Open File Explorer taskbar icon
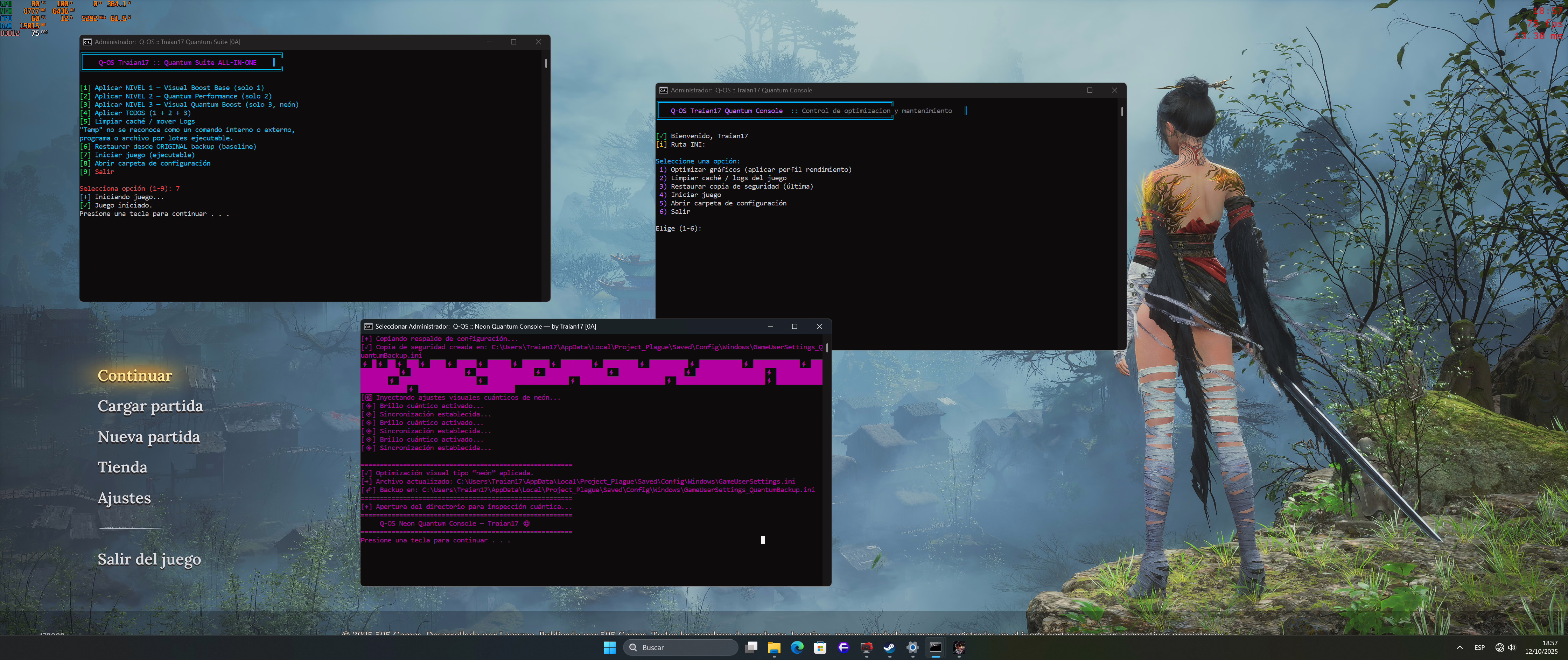This screenshot has width=1568, height=660. point(773,647)
